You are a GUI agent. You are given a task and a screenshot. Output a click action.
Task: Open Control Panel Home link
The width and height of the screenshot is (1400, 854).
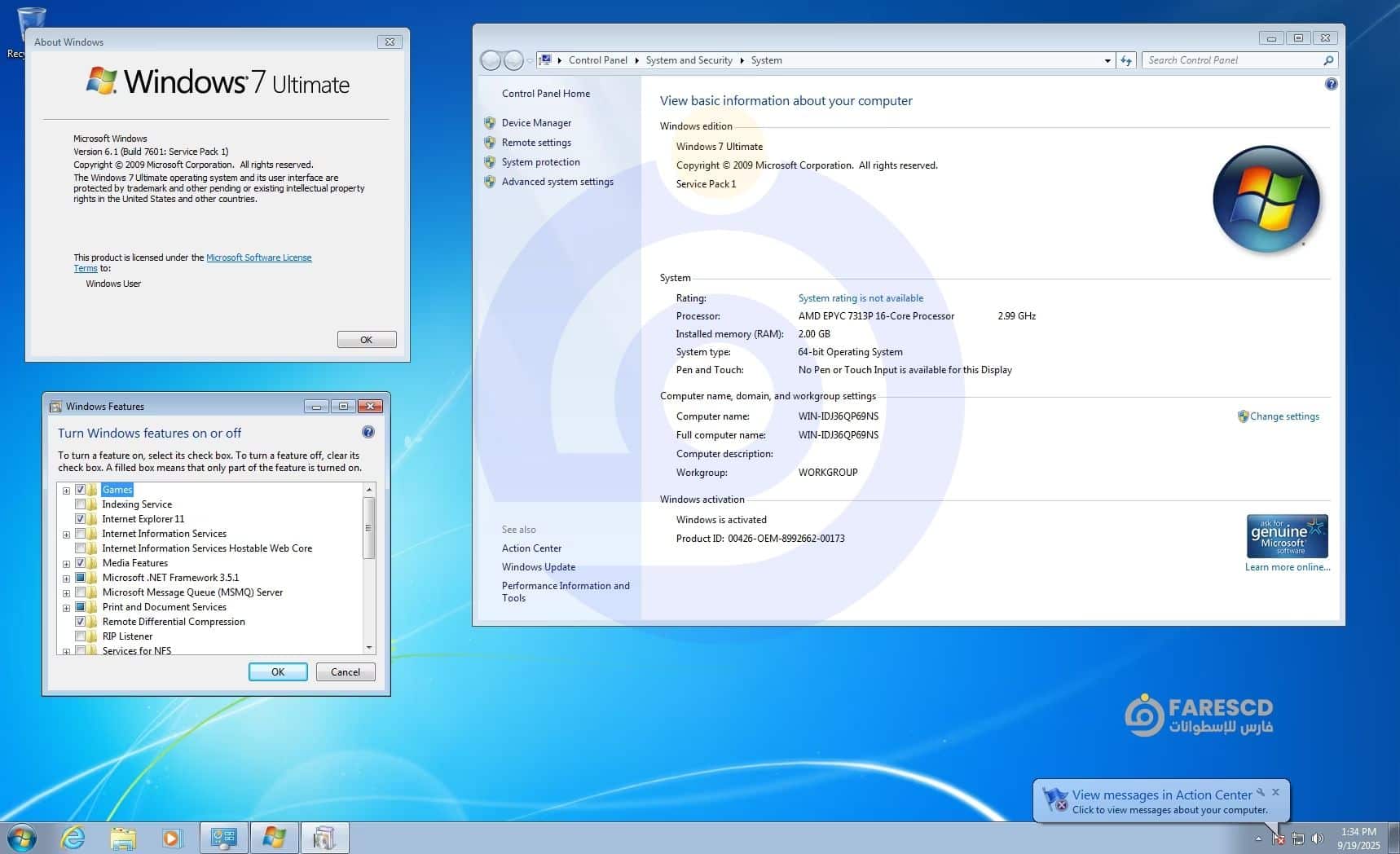pos(546,94)
